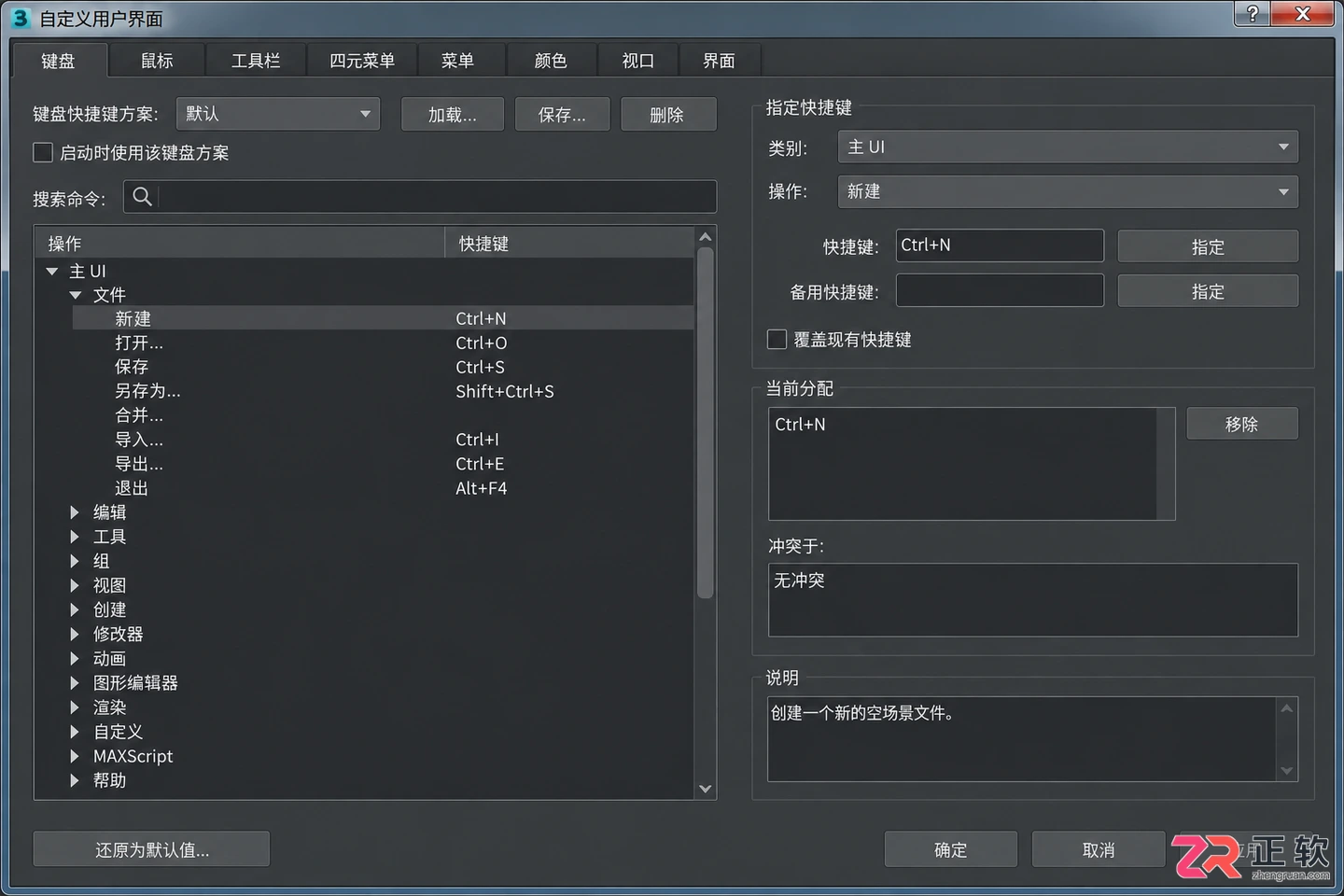Confirm with the 确定 button
The image size is (1344, 896).
(x=951, y=849)
